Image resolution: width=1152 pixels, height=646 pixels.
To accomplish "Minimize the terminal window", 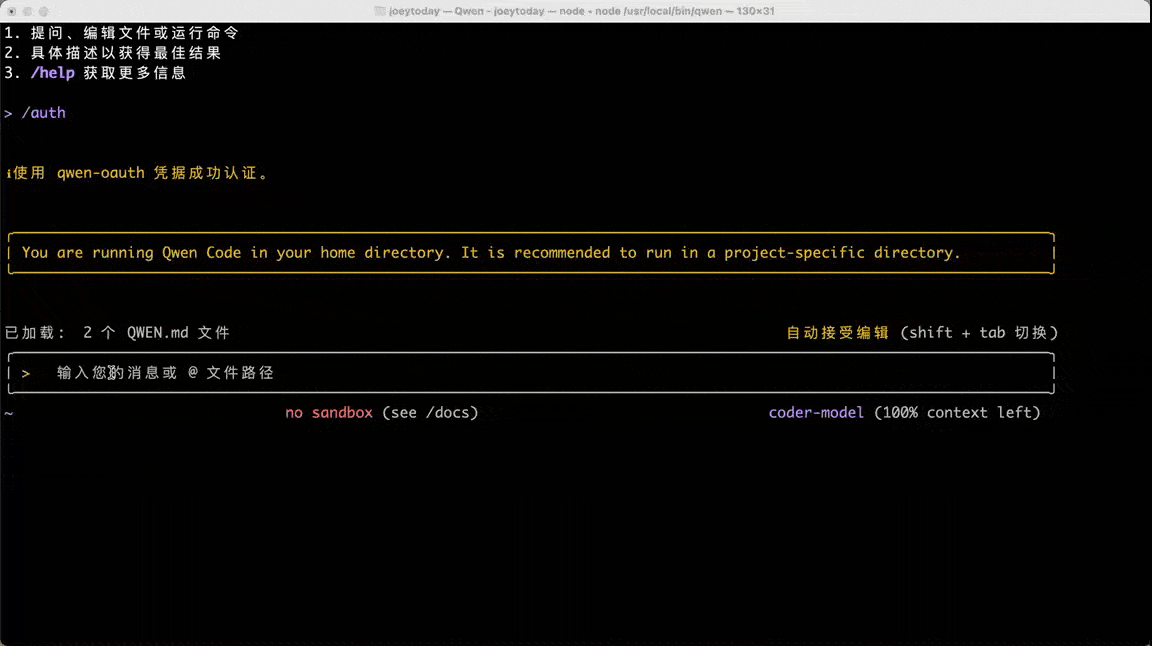I will 27,11.
